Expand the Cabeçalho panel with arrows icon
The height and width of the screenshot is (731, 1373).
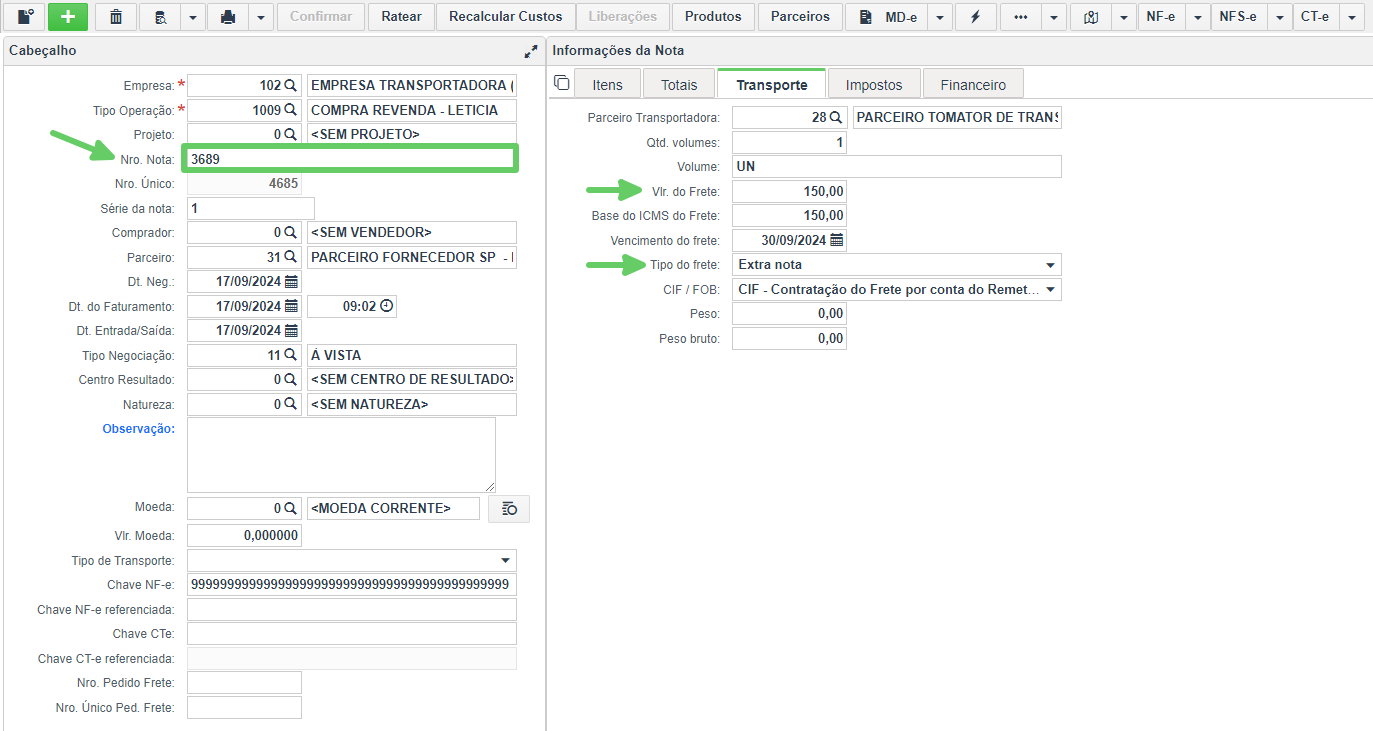coord(531,50)
